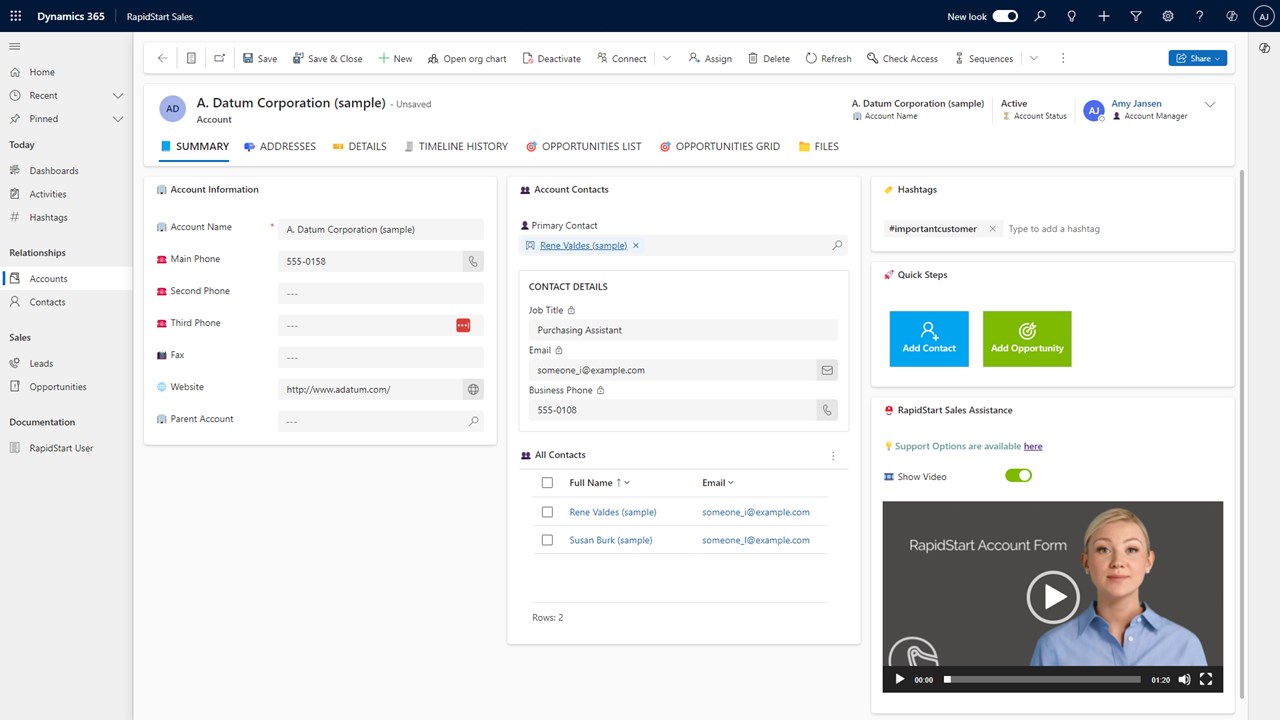Open the settings gear icon
The width and height of the screenshot is (1280, 720).
[1168, 16]
